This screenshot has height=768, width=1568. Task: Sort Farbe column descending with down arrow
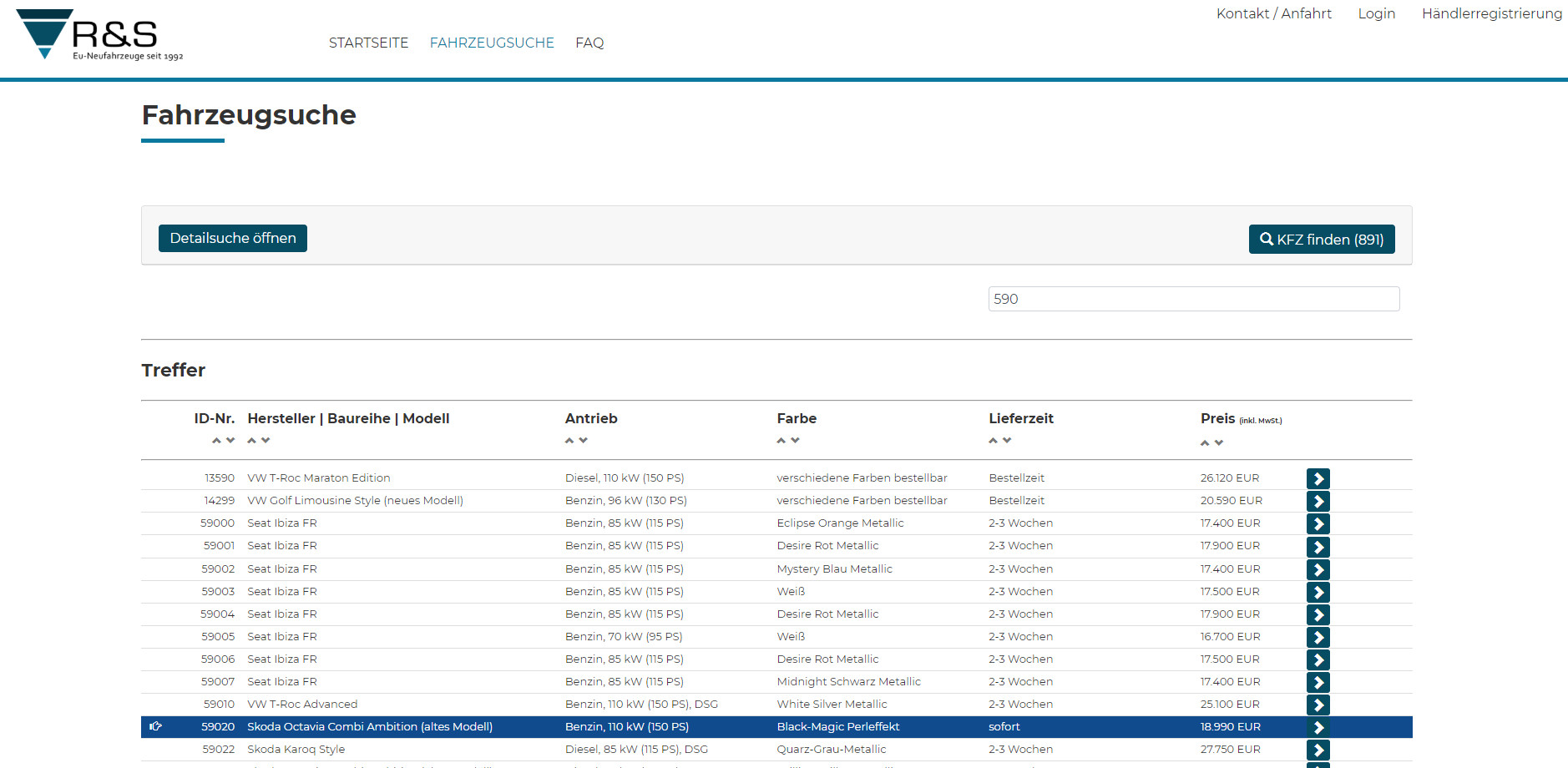(795, 441)
